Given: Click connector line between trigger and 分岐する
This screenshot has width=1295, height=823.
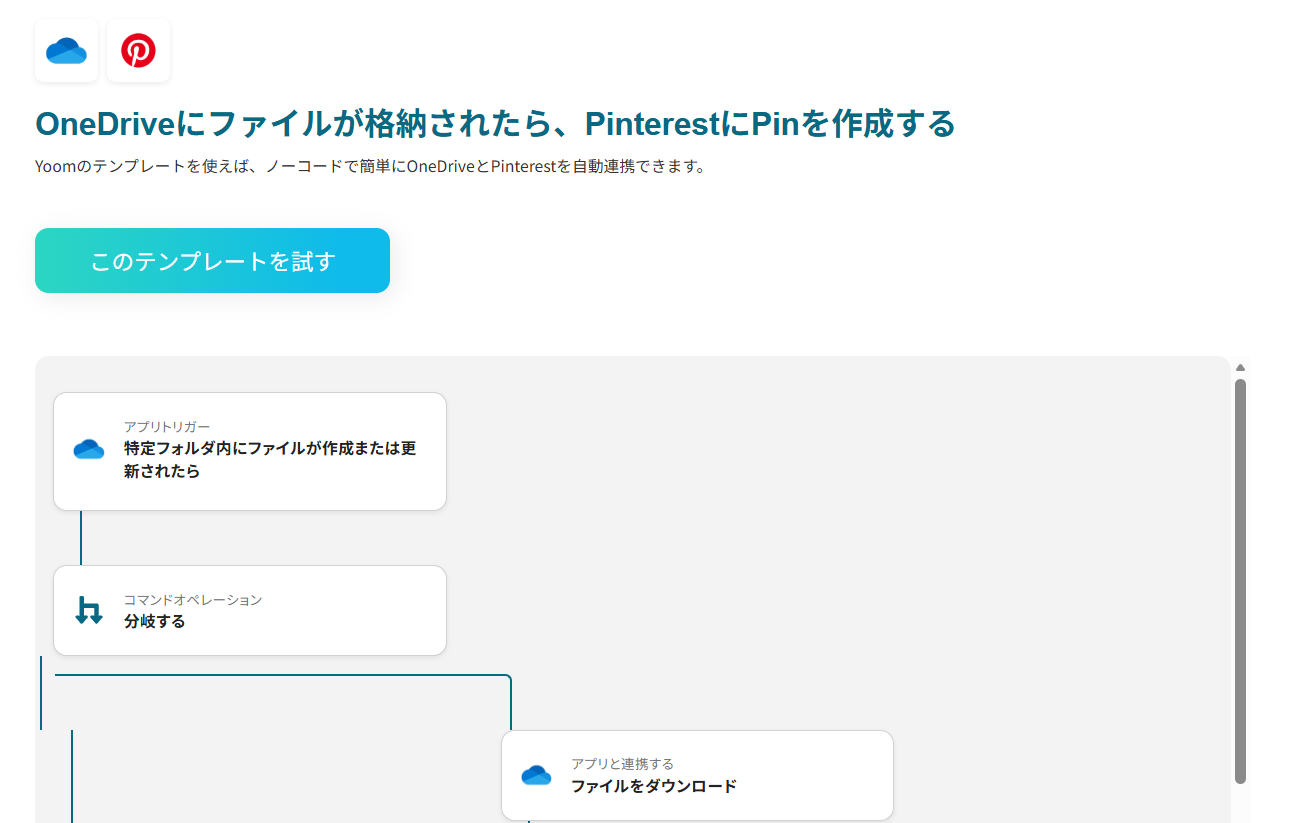Looking at the screenshot, I should pyautogui.click(x=81, y=538).
